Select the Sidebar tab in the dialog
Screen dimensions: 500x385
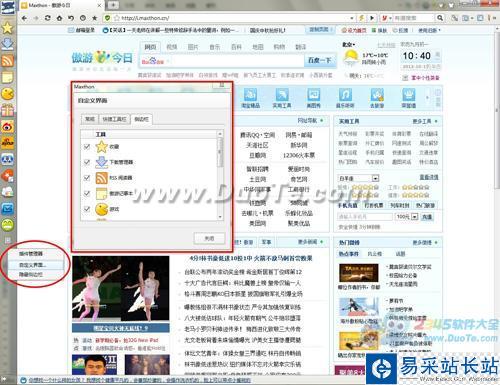click(141, 119)
